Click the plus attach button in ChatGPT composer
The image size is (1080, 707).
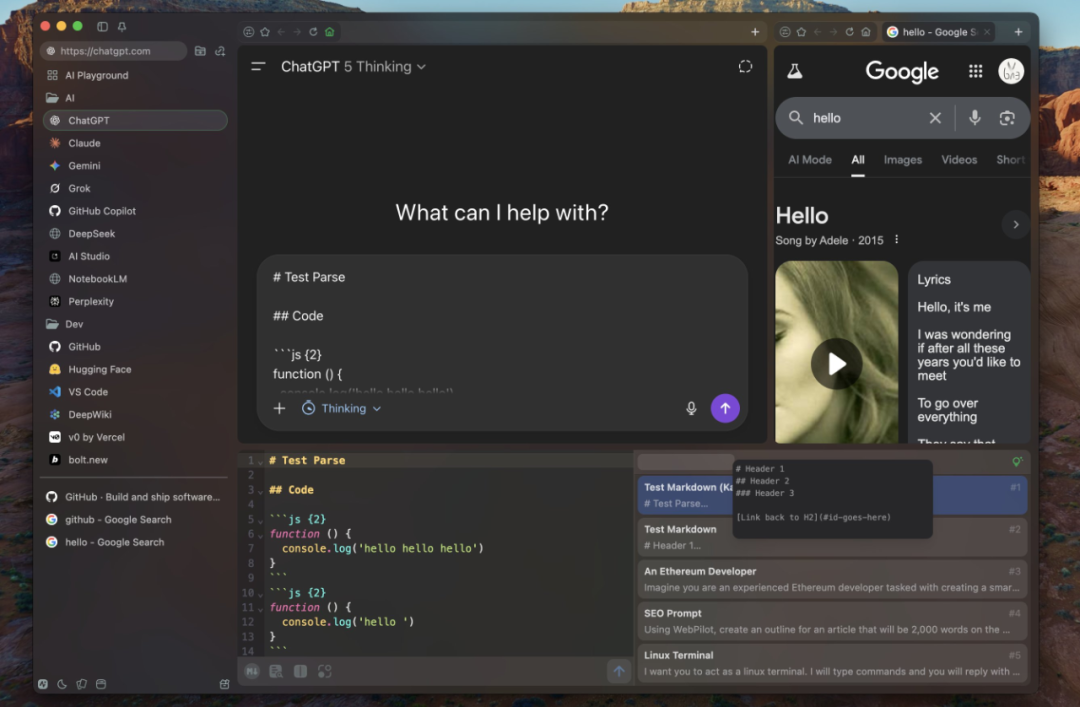pyautogui.click(x=279, y=409)
